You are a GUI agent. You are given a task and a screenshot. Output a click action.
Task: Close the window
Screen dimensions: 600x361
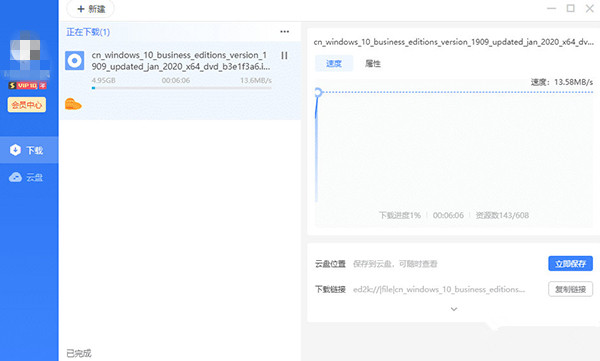(x=590, y=8)
